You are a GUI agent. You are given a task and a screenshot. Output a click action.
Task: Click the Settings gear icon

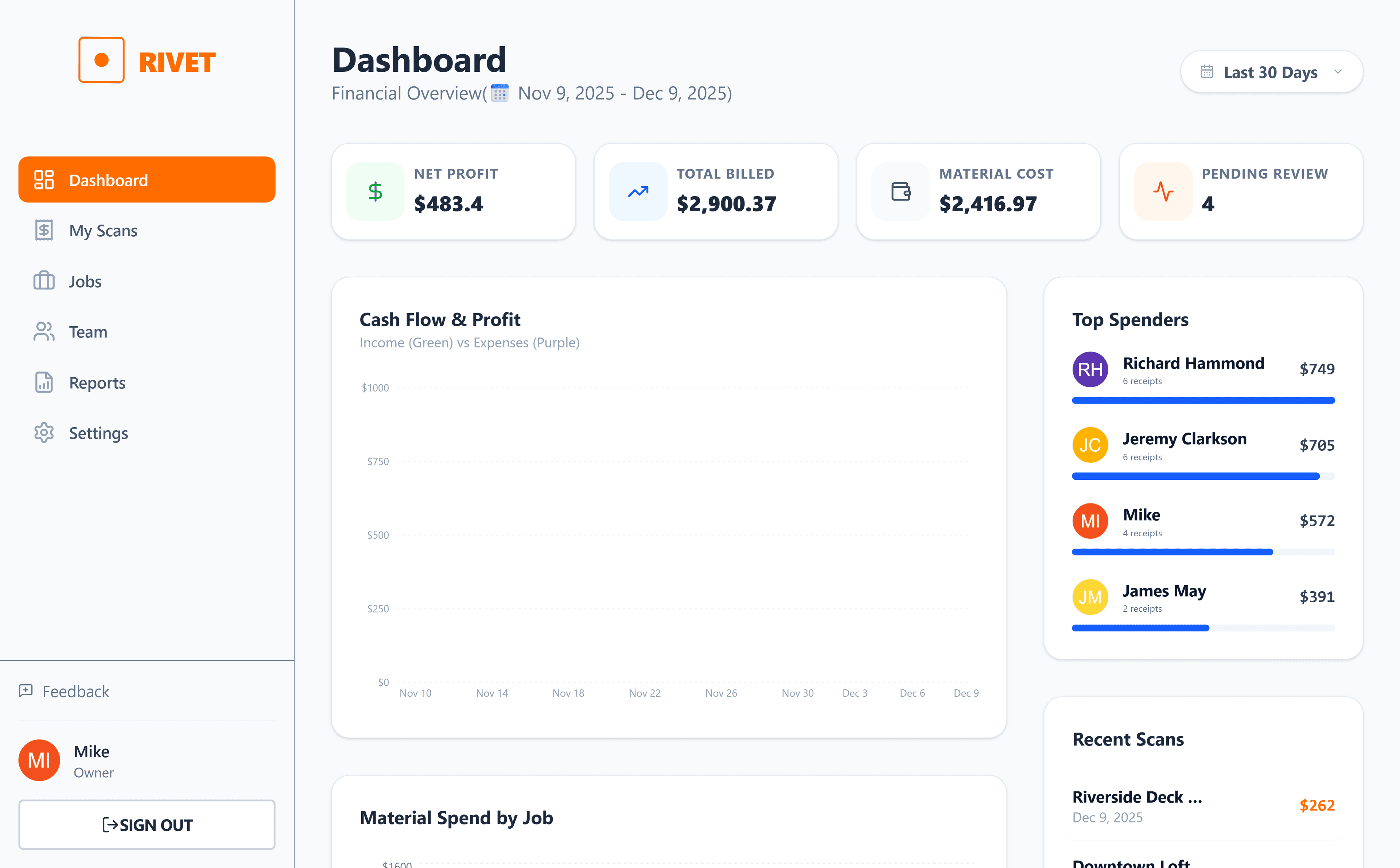pos(44,433)
